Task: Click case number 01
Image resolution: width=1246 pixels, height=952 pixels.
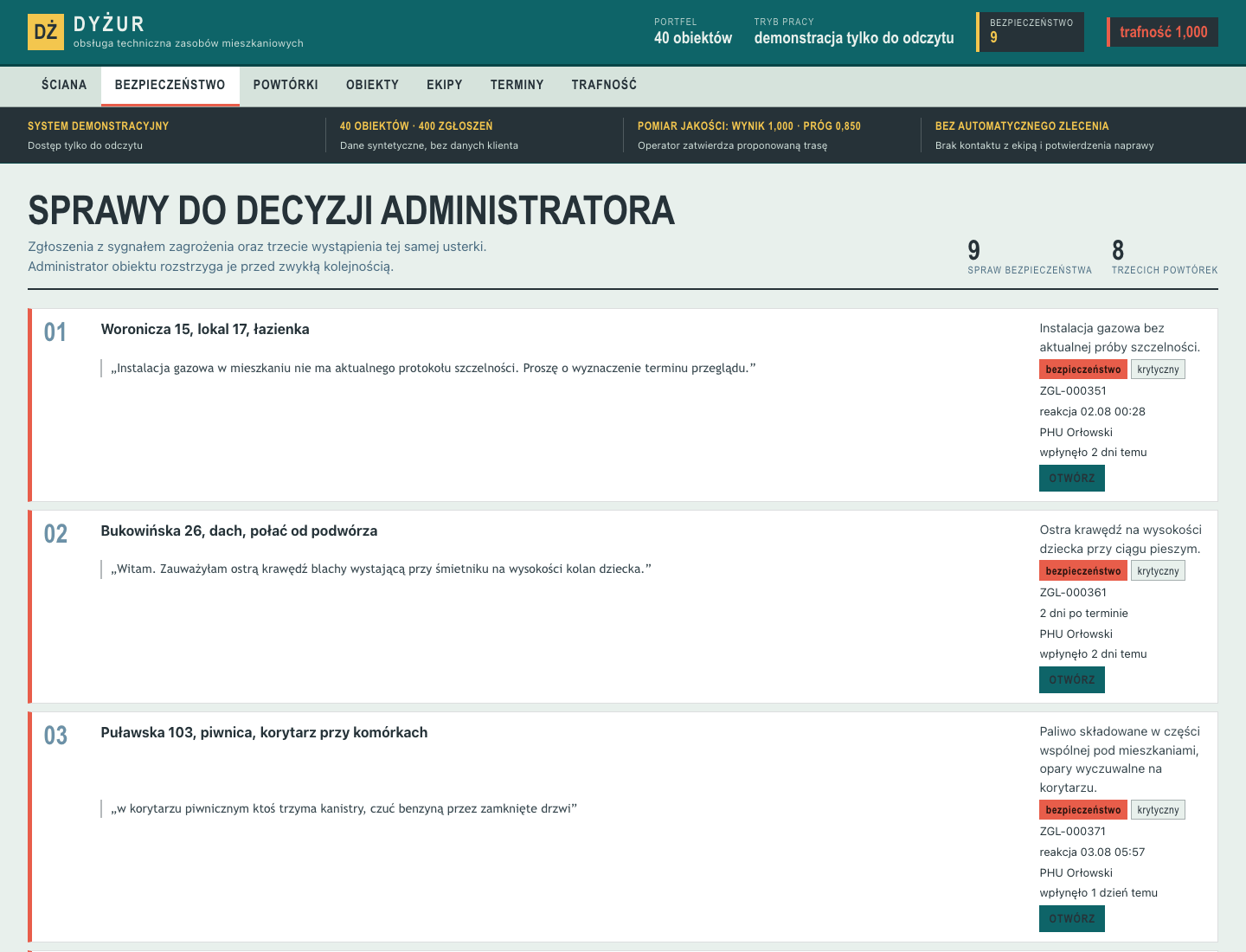Action: [x=55, y=332]
